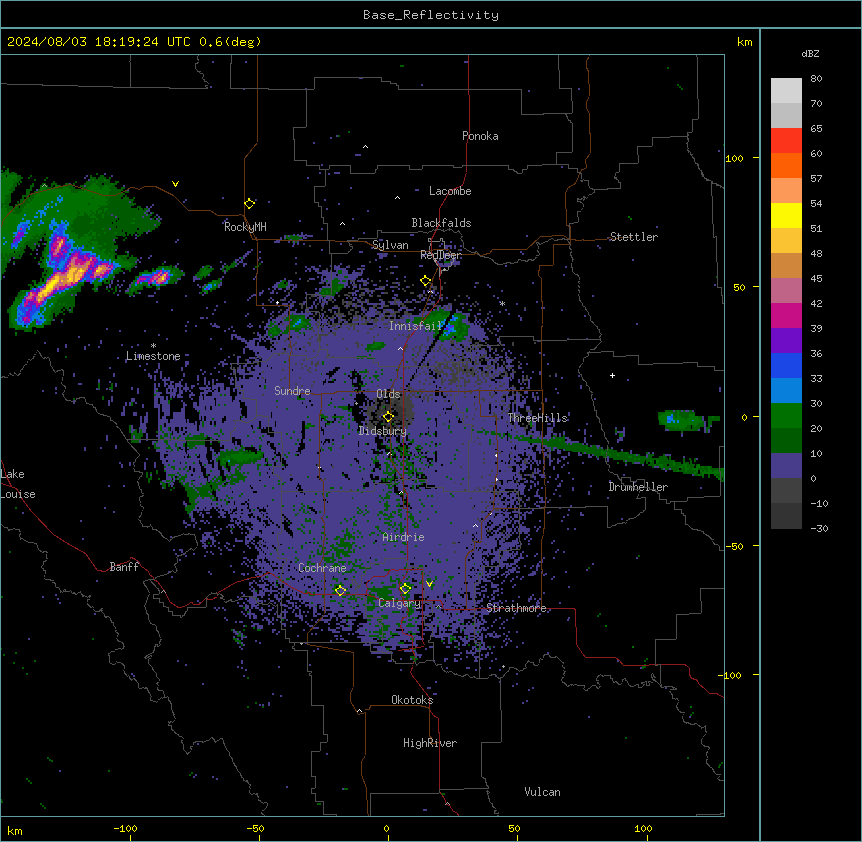Select the RedDeer city label
This screenshot has width=862, height=842.
pos(441,255)
